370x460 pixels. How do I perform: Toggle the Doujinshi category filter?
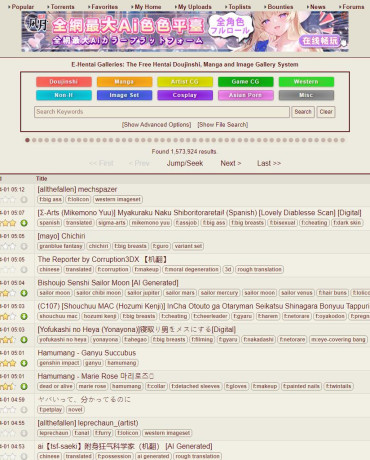[x=64, y=82]
